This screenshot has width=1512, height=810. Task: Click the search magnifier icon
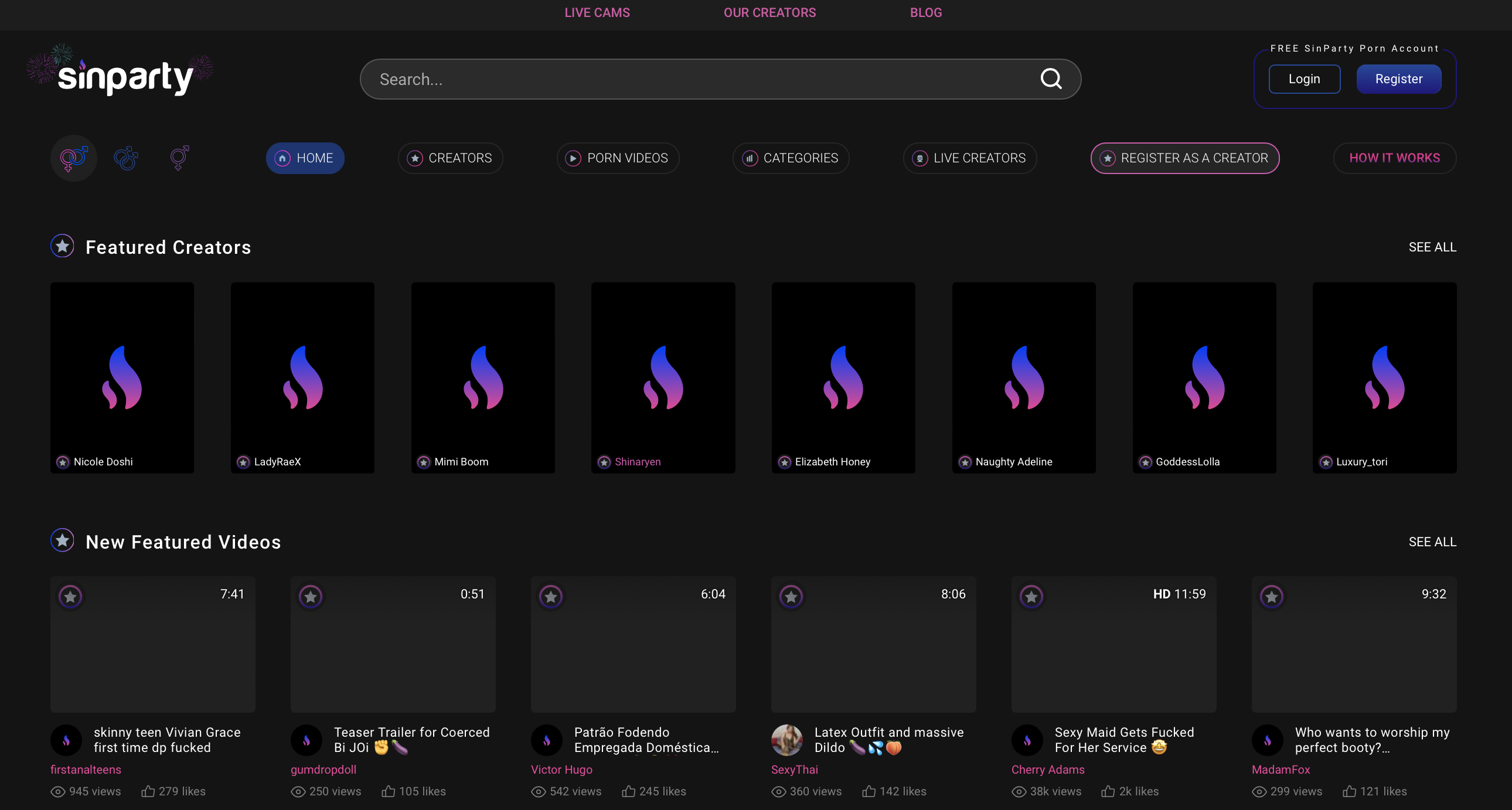(1051, 79)
